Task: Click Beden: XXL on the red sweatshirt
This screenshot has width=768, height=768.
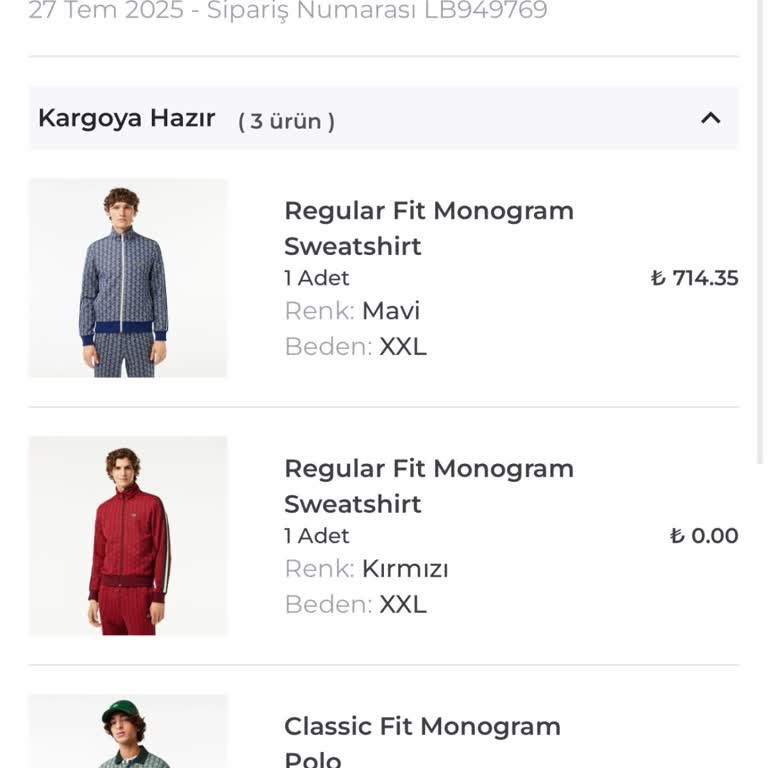Action: click(x=355, y=605)
